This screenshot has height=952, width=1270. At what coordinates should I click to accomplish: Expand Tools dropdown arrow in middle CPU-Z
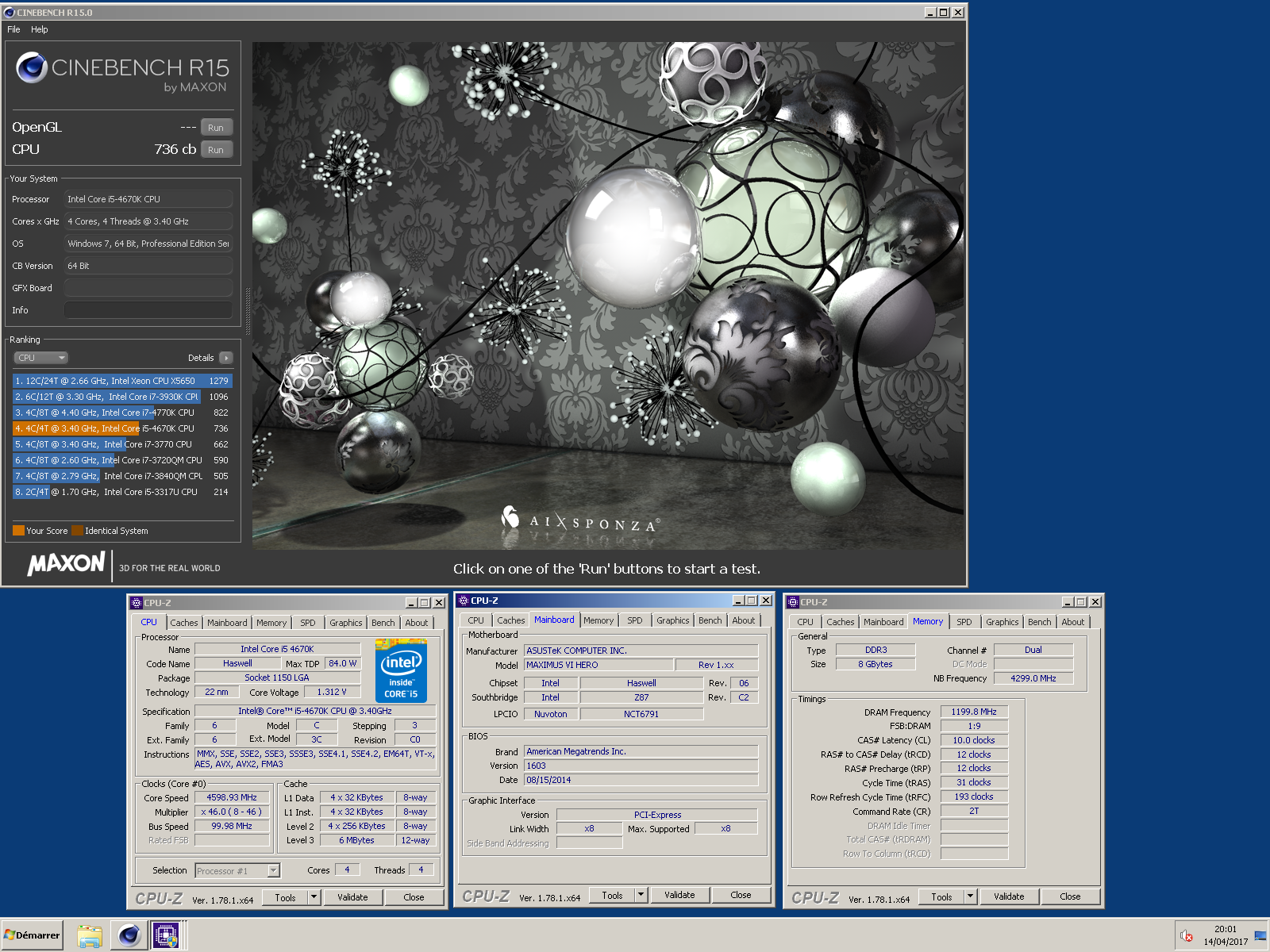pos(641,895)
